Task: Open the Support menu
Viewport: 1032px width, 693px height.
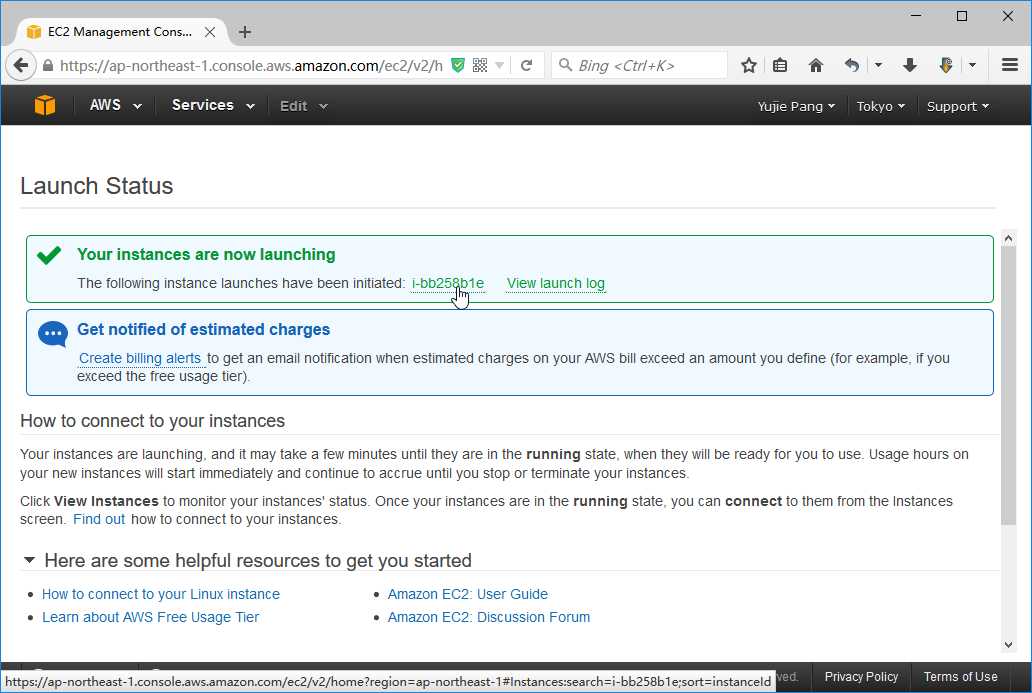Action: pyautogui.click(x=958, y=106)
